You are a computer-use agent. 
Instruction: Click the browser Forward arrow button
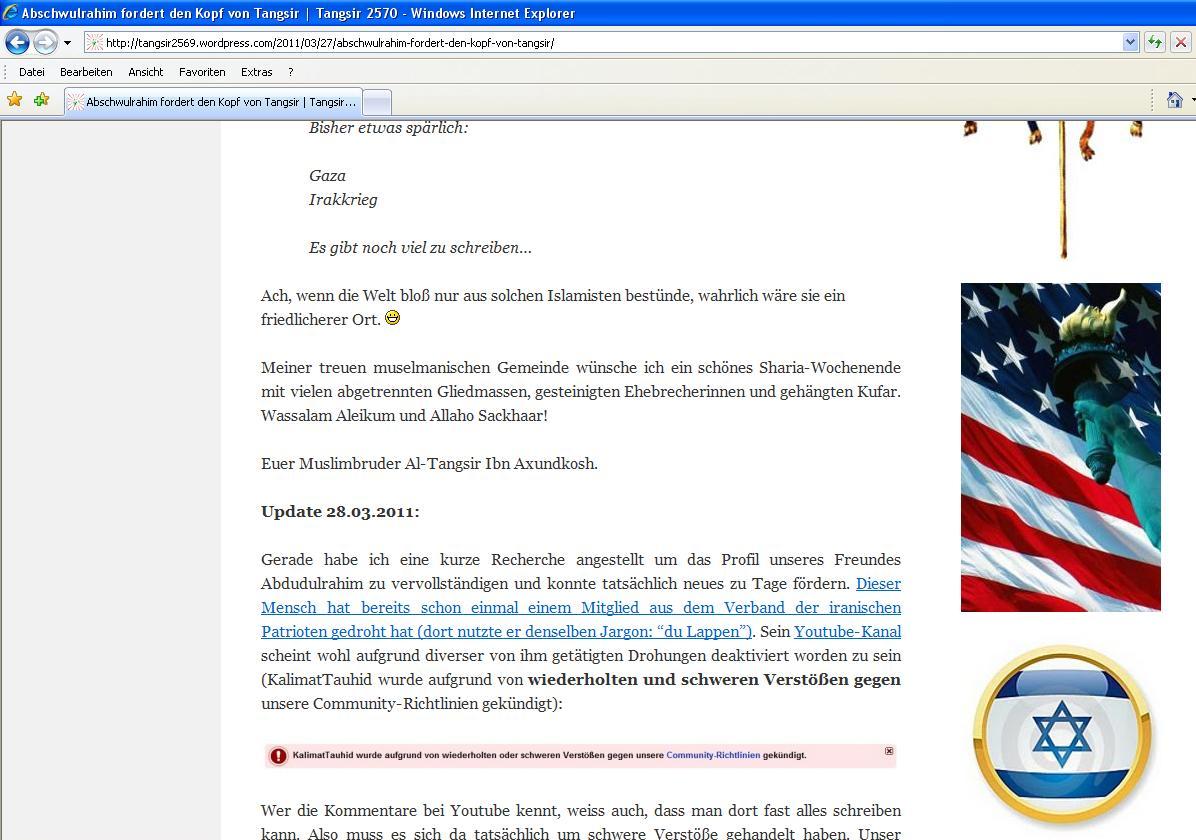pos(45,42)
